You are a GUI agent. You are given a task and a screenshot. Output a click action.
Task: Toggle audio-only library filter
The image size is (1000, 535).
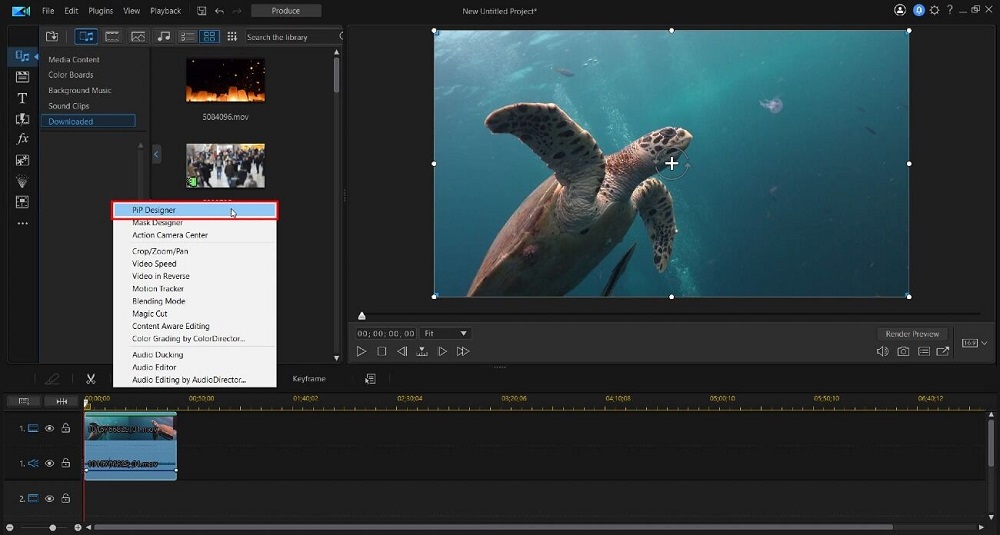point(164,36)
